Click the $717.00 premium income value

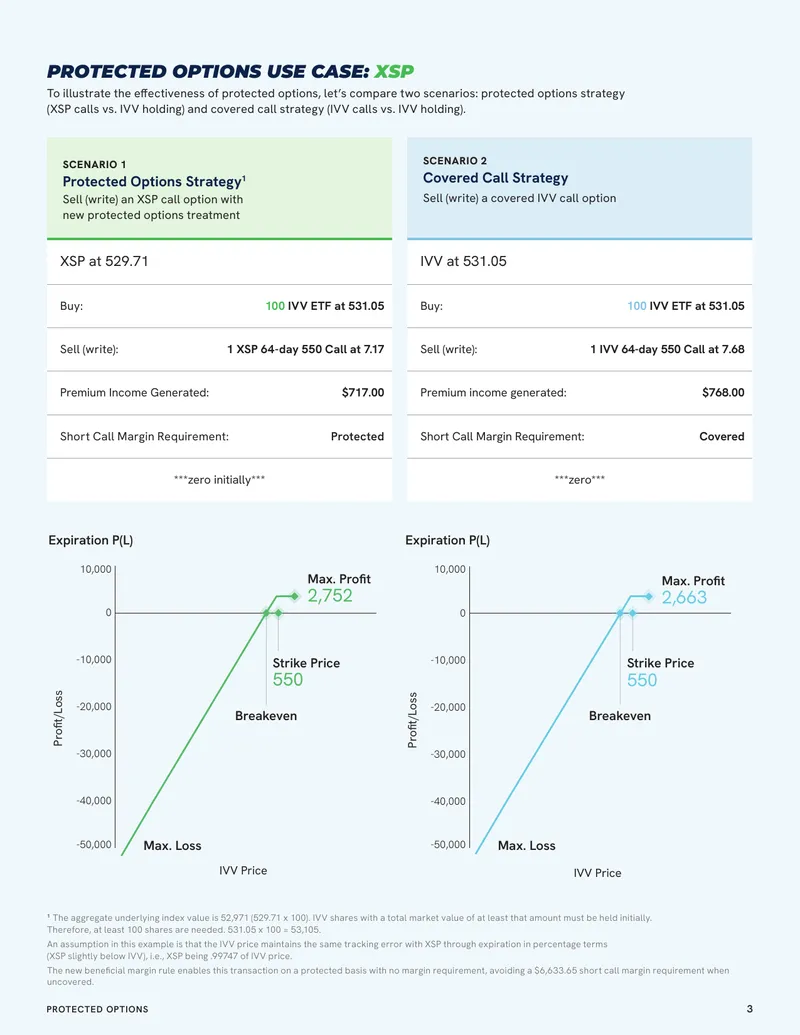[x=362, y=393]
